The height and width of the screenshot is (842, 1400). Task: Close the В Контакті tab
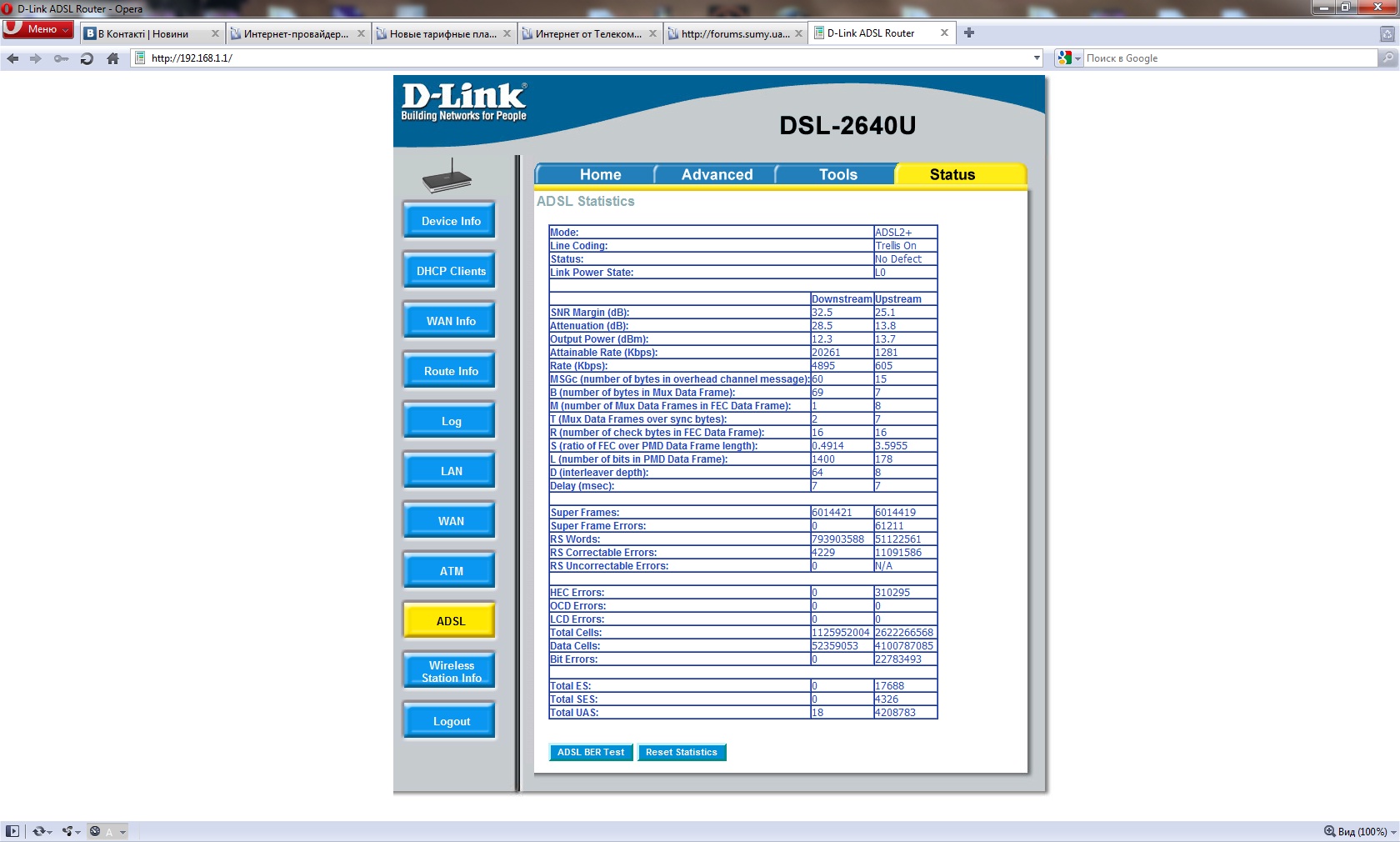click(x=215, y=33)
